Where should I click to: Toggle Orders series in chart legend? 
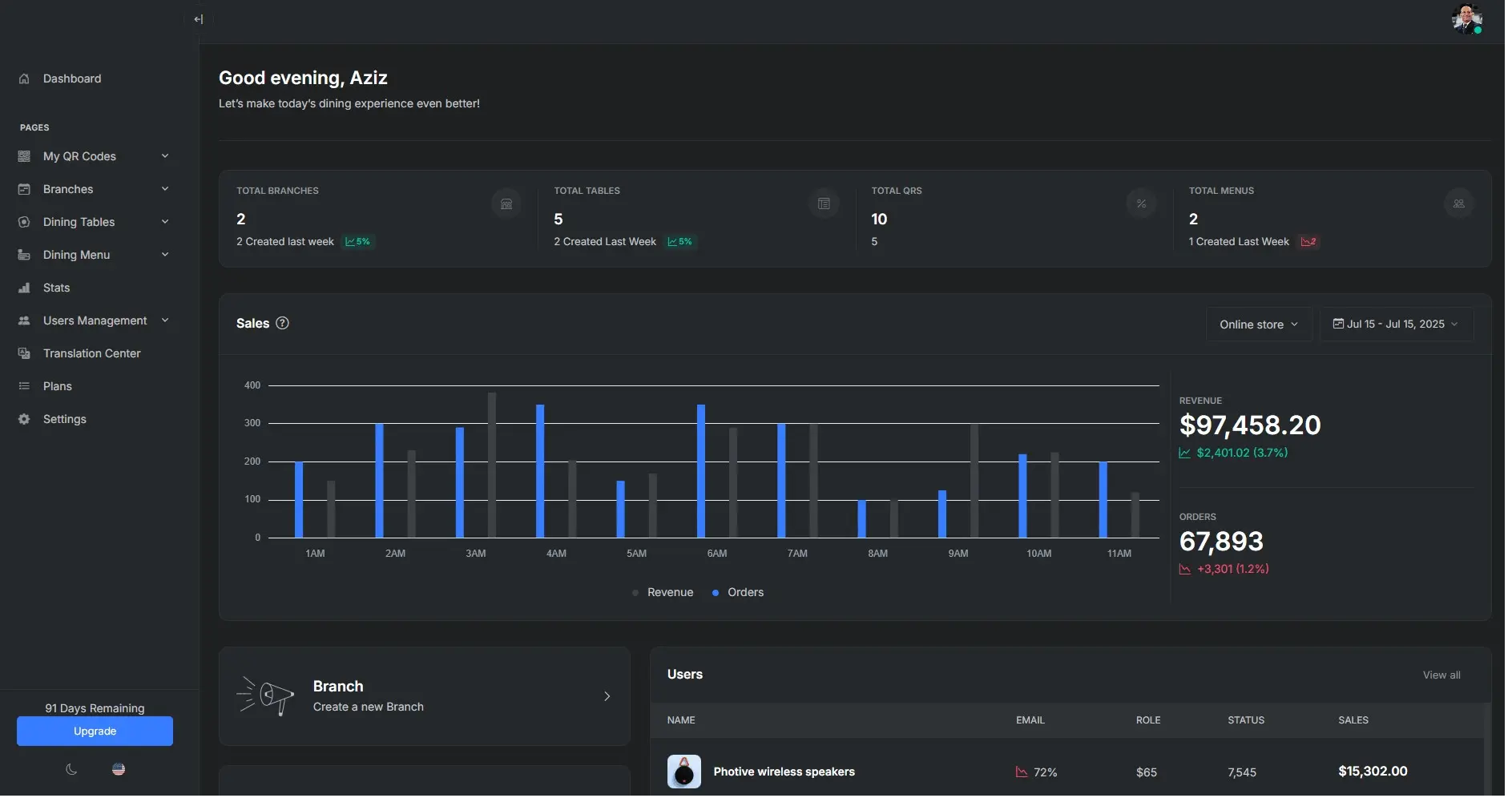pyautogui.click(x=738, y=593)
